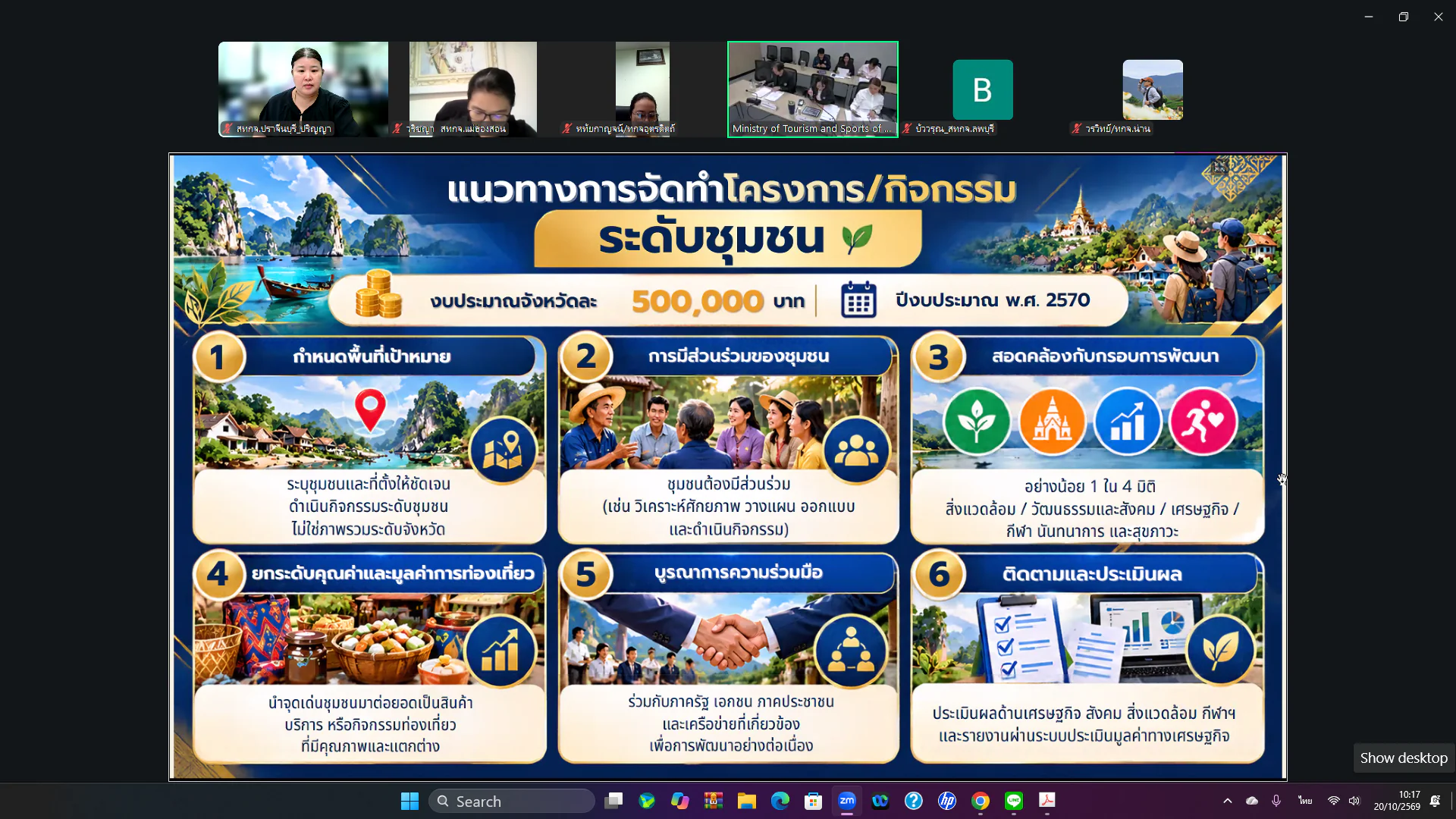Open the volume speaker control
Image resolution: width=1456 pixels, height=819 pixels.
(x=1355, y=801)
